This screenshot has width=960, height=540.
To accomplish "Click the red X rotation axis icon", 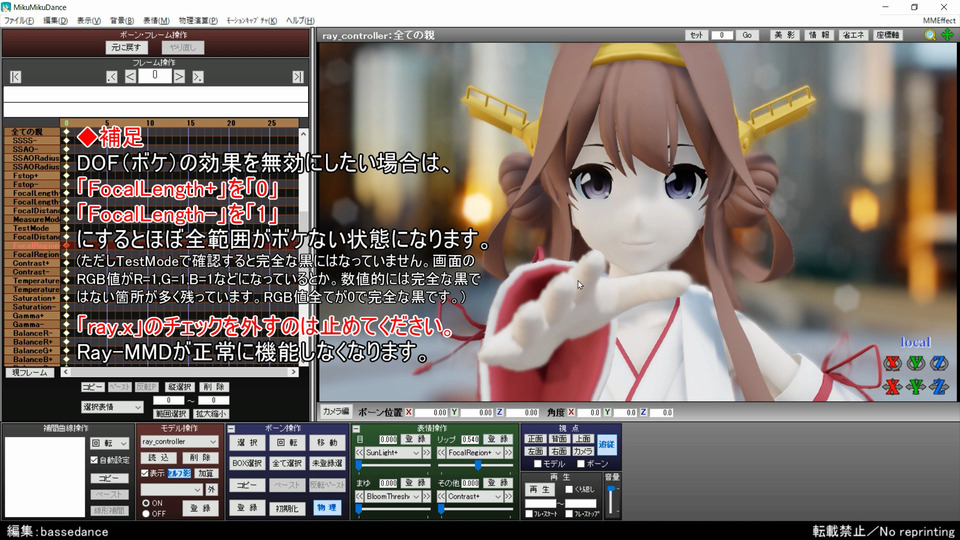I will click(x=893, y=363).
